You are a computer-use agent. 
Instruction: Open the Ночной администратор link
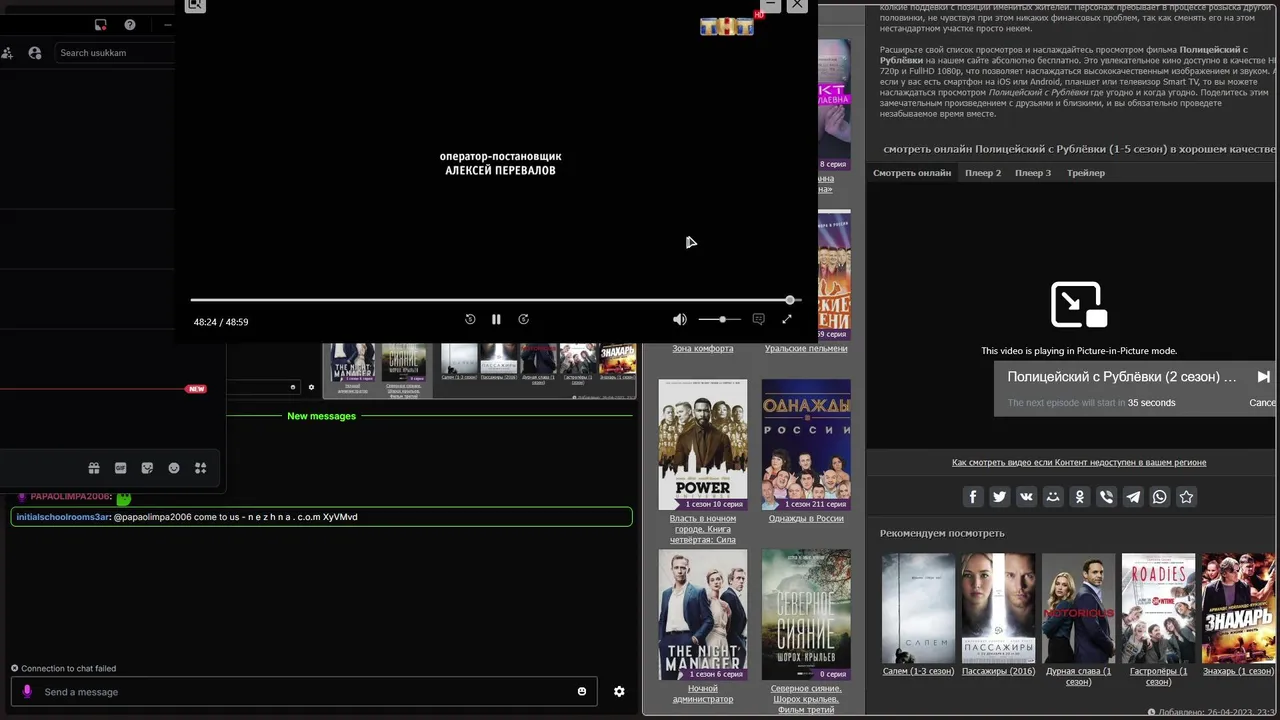tap(702, 694)
